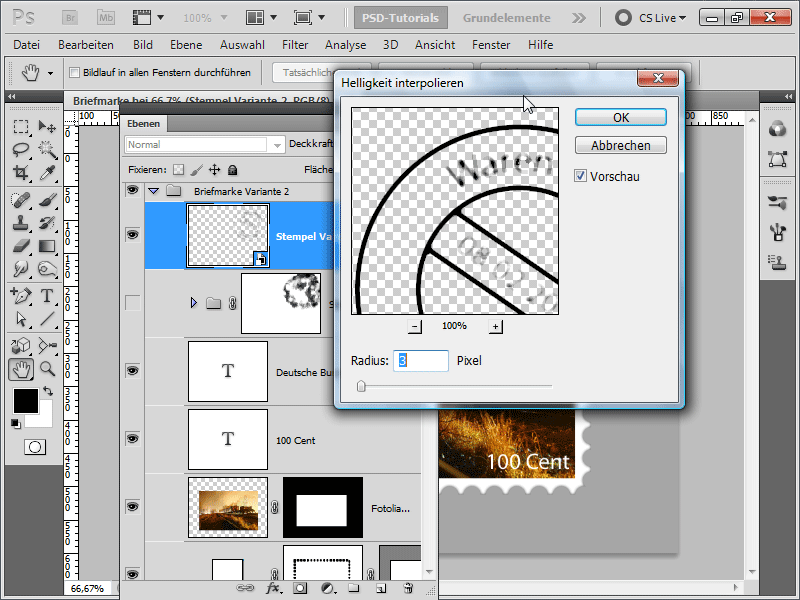The image size is (800, 600).
Task: Select the Type tool in toolbox
Action: [x=47, y=295]
